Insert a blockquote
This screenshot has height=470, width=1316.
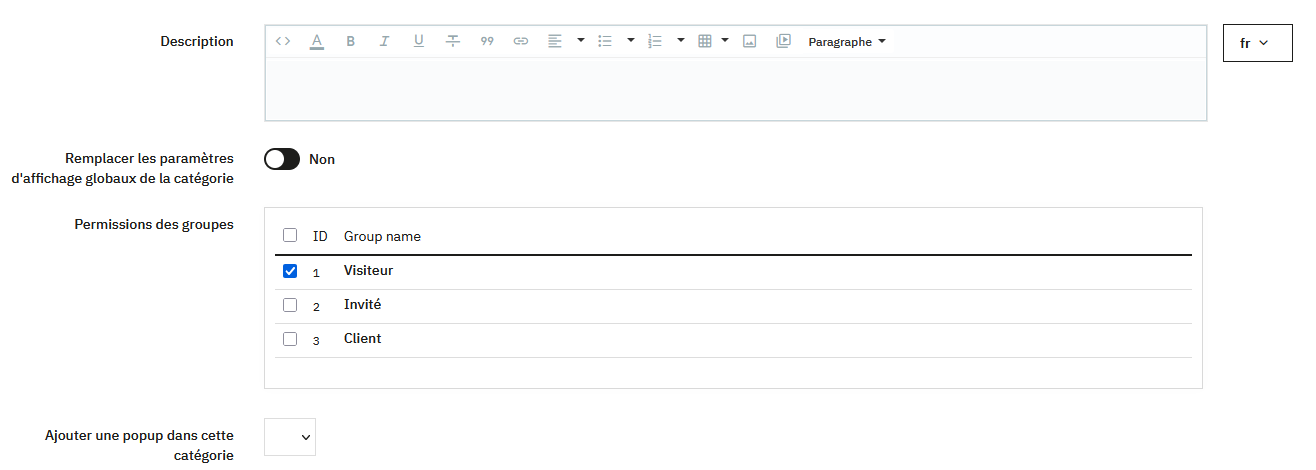(487, 41)
